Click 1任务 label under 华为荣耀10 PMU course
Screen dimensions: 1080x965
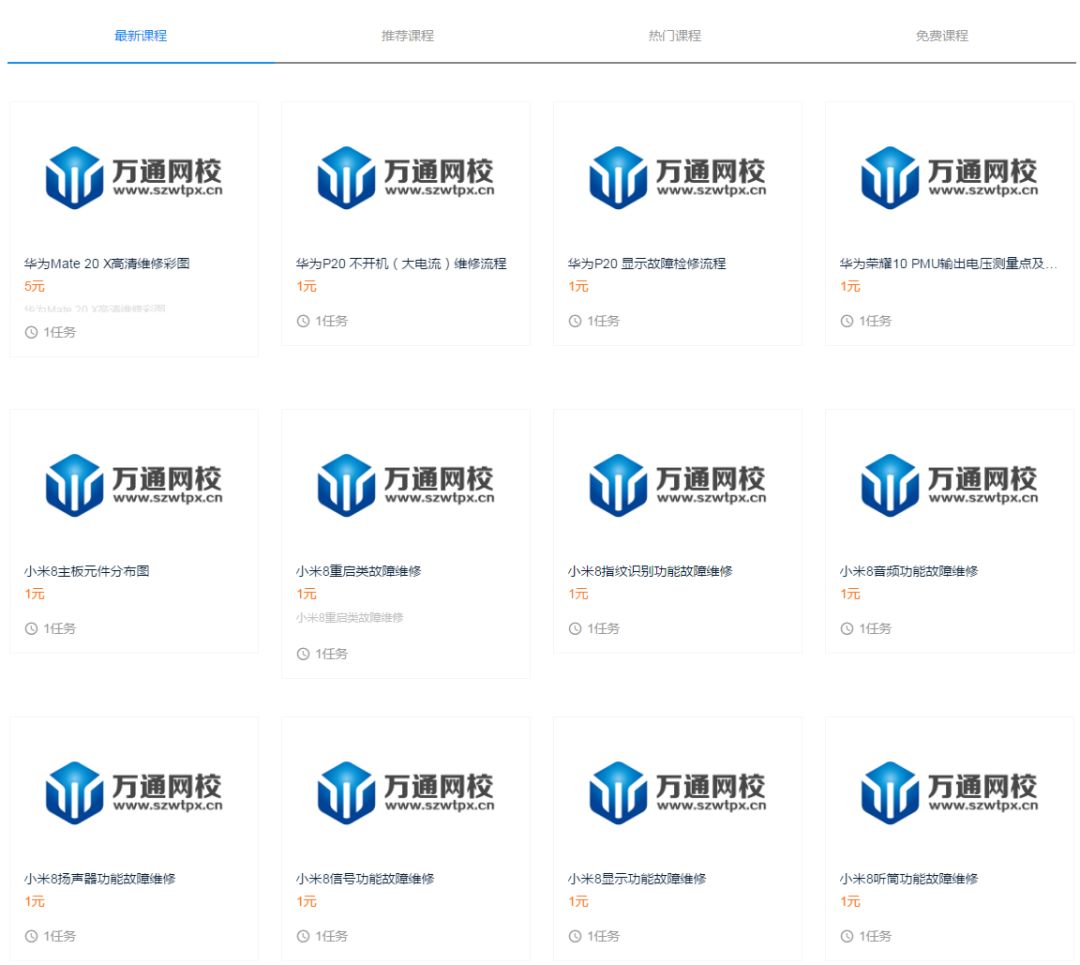tap(875, 321)
